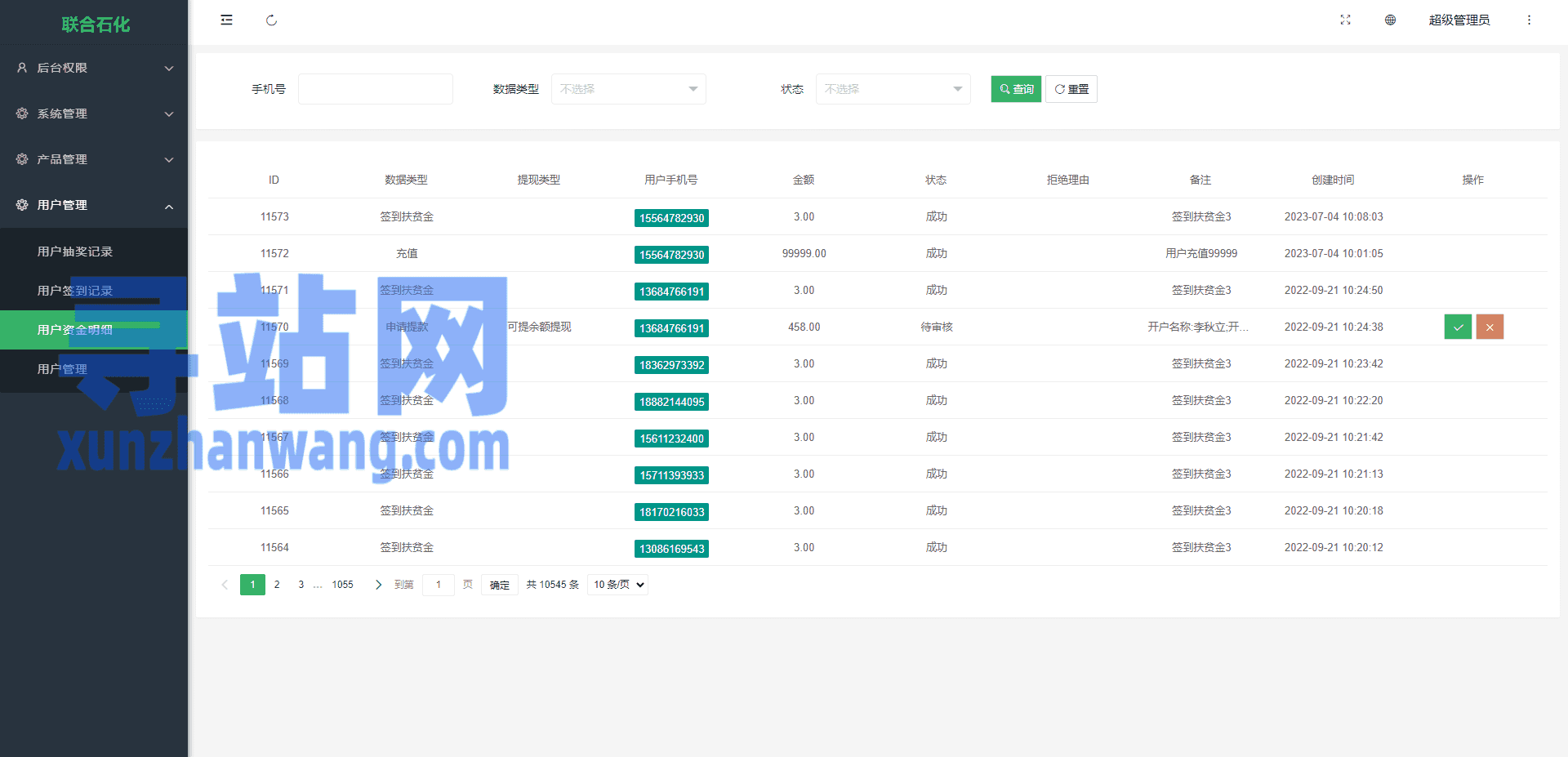Click the 用户手机号 column header
The height and width of the screenshot is (757, 1568).
(x=671, y=180)
